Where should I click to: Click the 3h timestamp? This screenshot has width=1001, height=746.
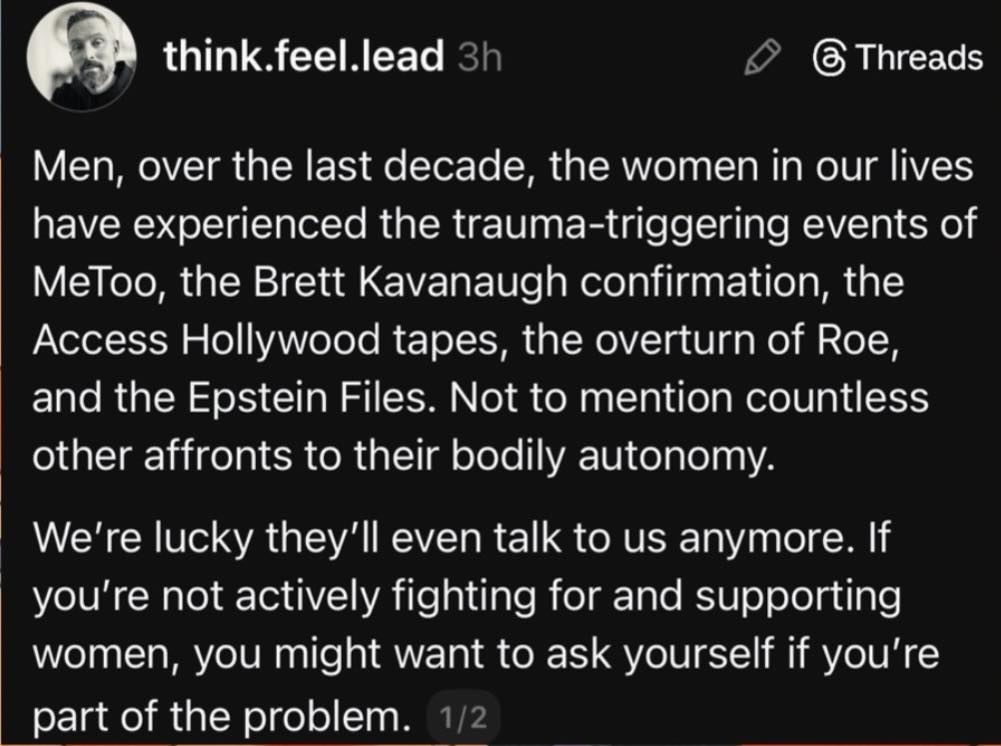[478, 58]
